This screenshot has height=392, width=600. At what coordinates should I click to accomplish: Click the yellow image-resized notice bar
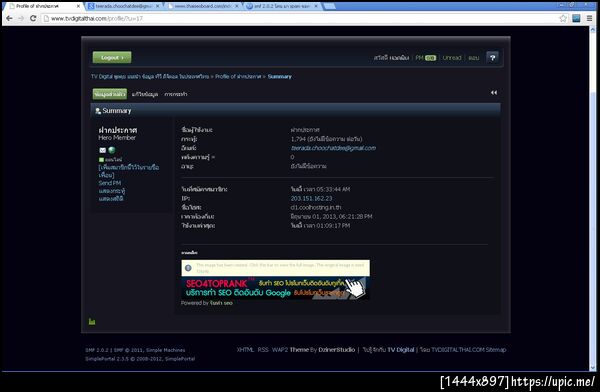(x=276, y=268)
